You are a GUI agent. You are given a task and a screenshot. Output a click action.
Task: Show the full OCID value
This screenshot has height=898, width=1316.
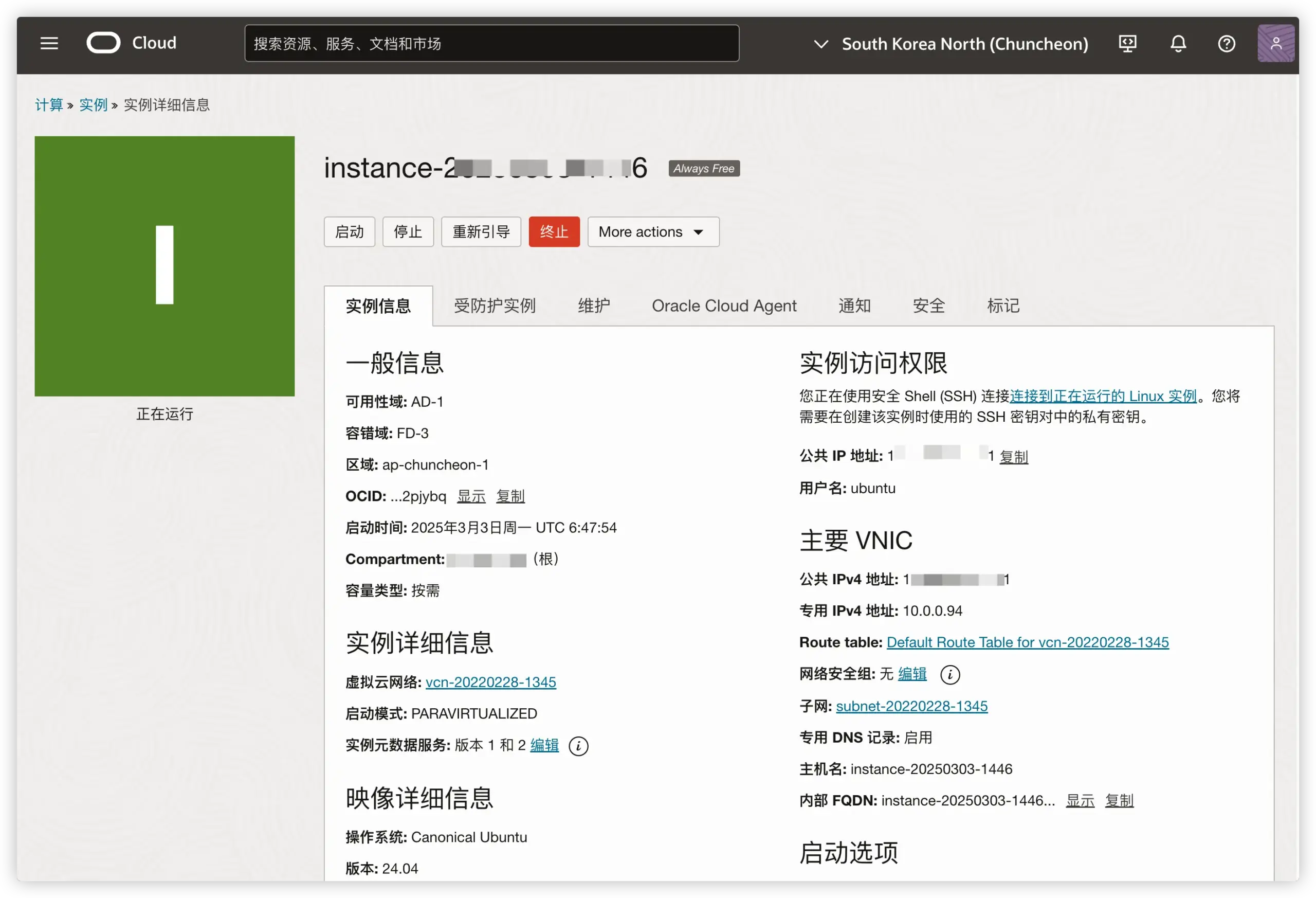[471, 496]
